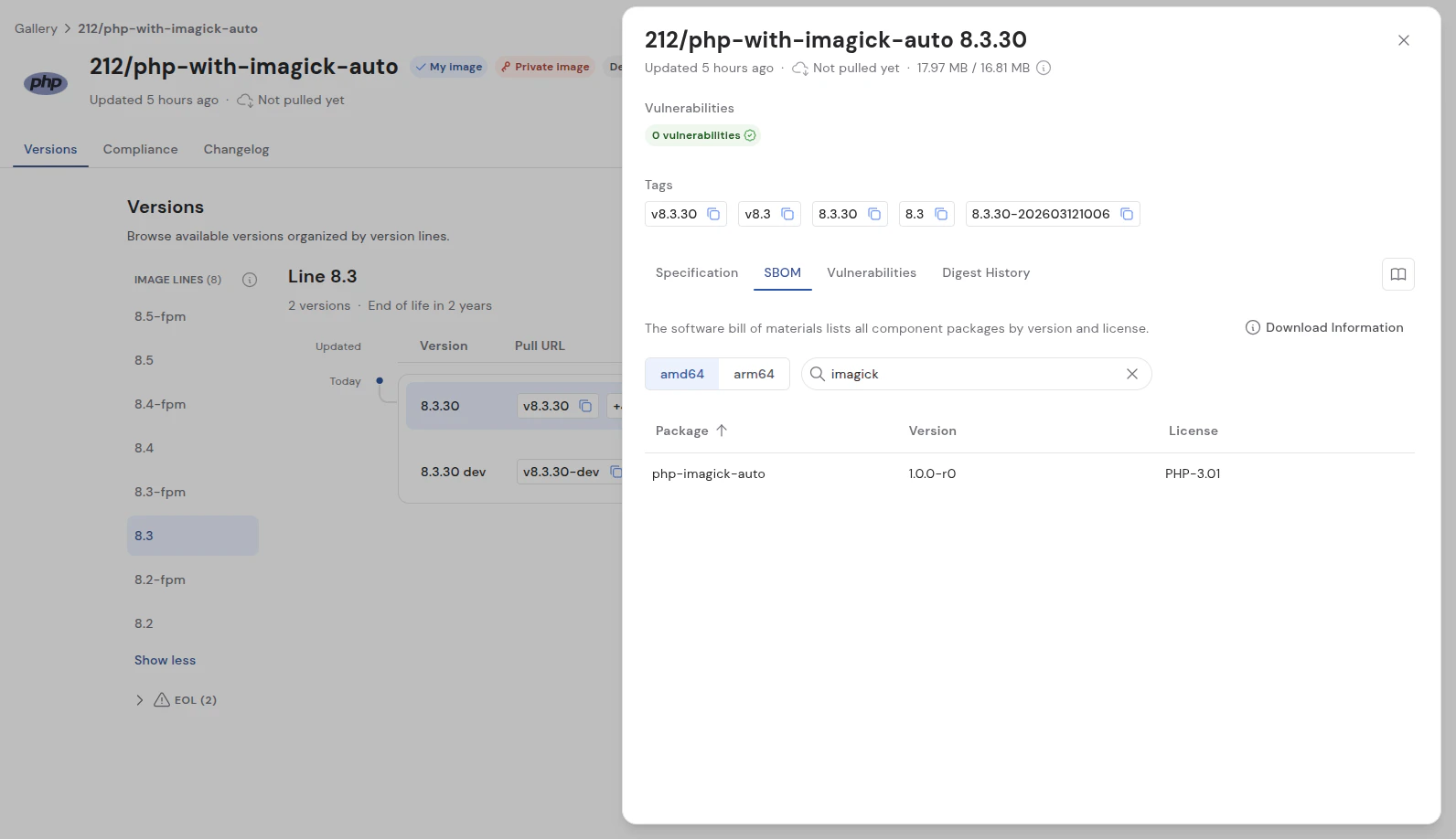Switch to the arm64 architecture

pyautogui.click(x=754, y=374)
